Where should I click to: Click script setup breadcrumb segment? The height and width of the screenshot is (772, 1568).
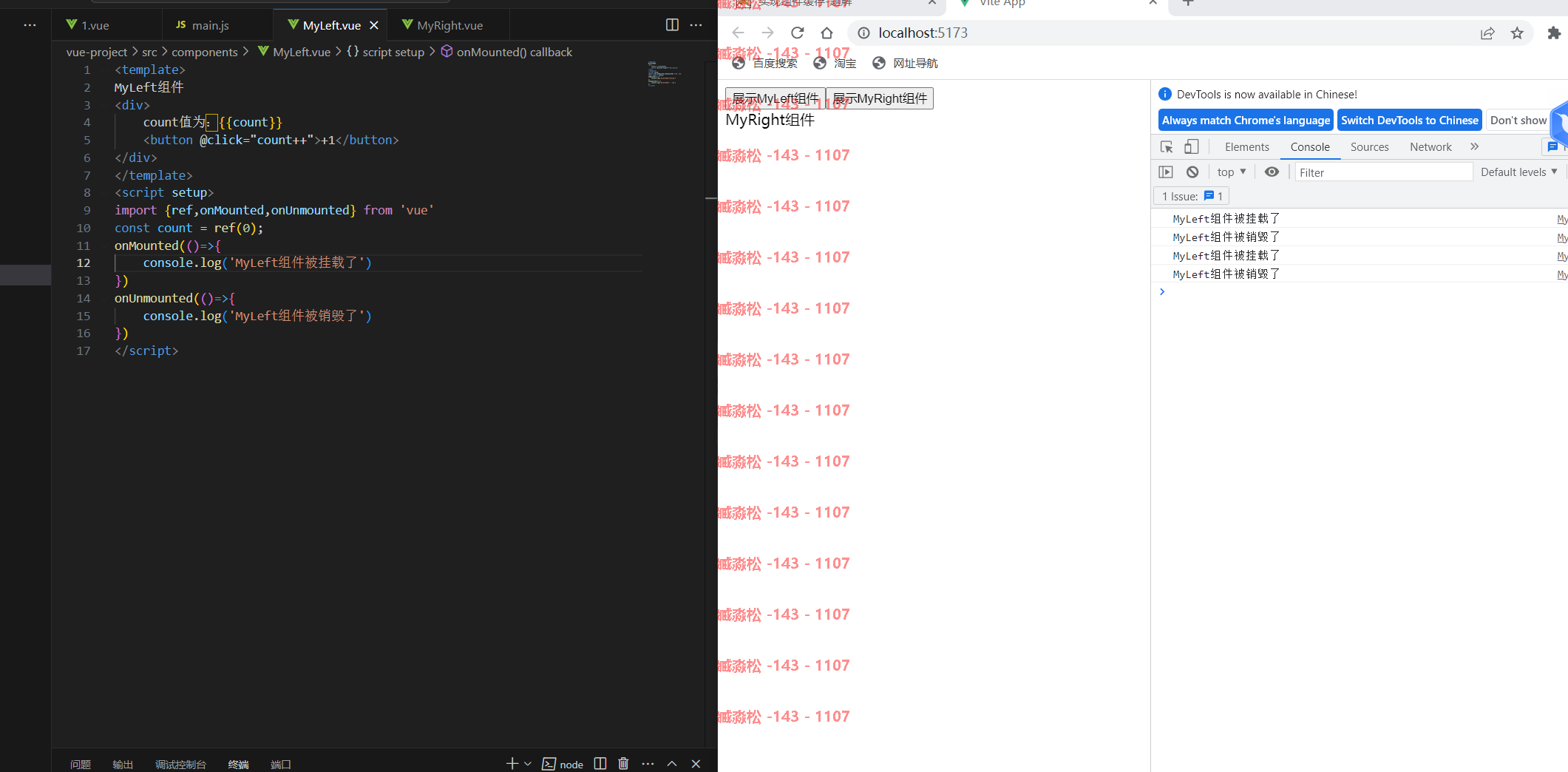pos(386,52)
